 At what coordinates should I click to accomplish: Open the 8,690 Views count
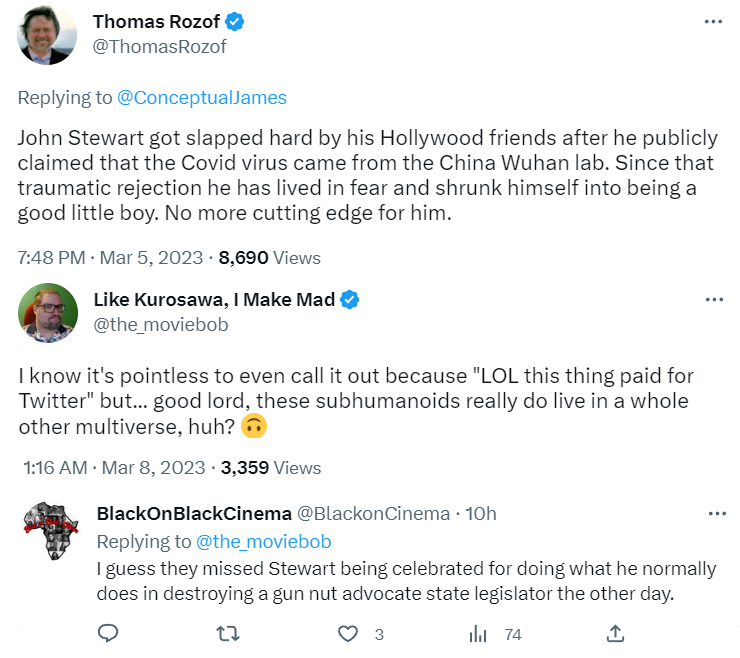270,257
